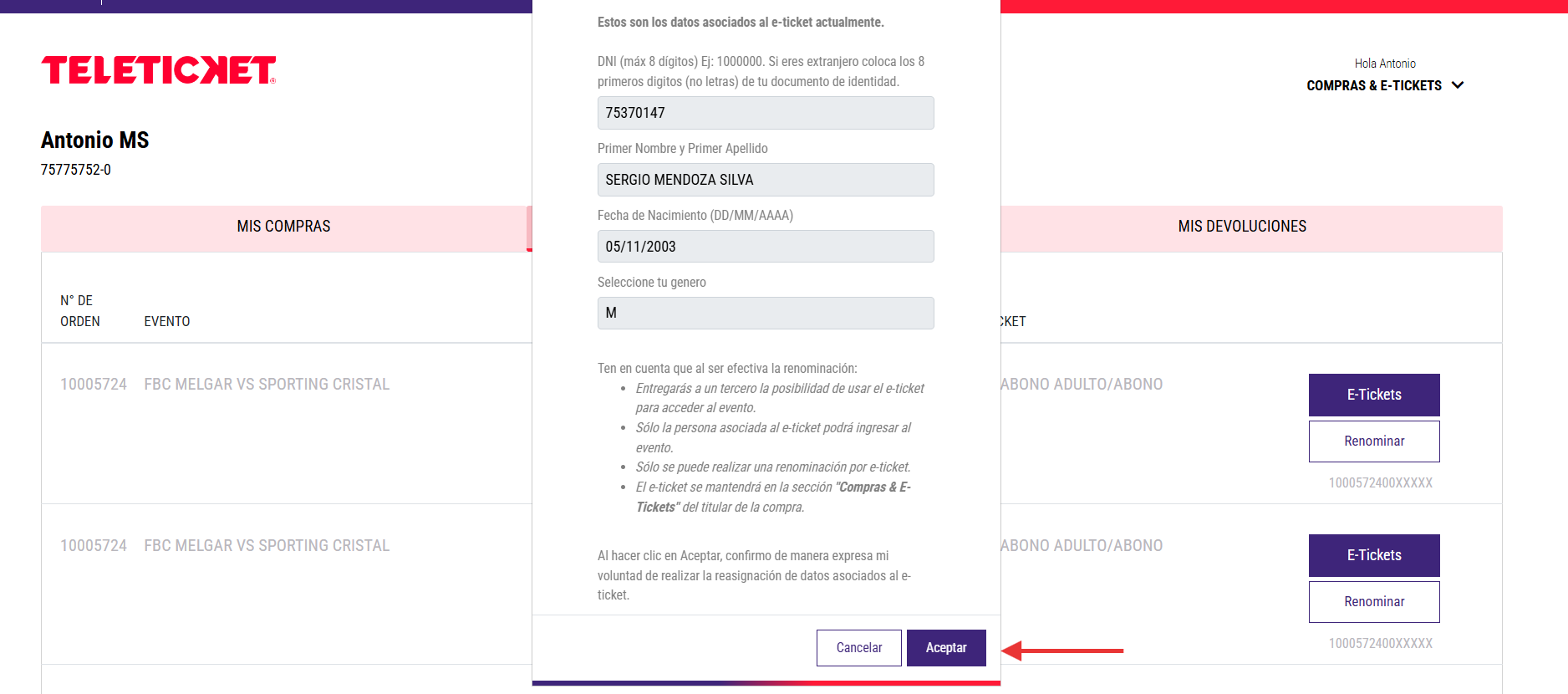Select the DNI field showing 75370147
The image size is (1568, 694).
pyautogui.click(x=766, y=113)
